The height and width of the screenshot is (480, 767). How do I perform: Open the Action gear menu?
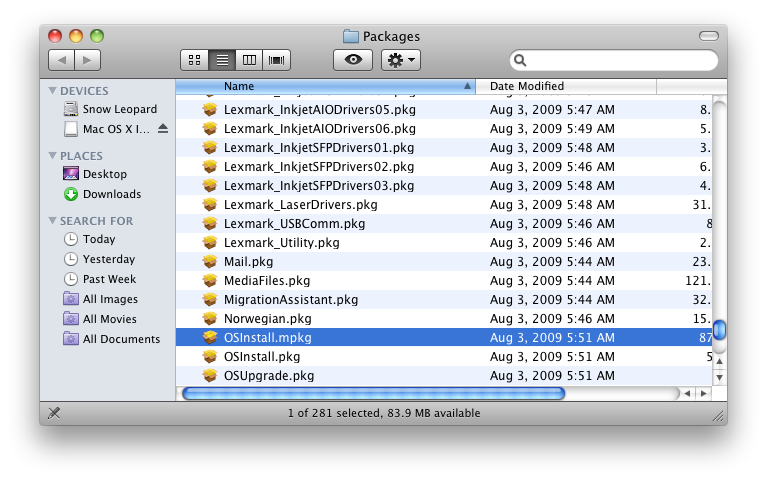click(401, 60)
